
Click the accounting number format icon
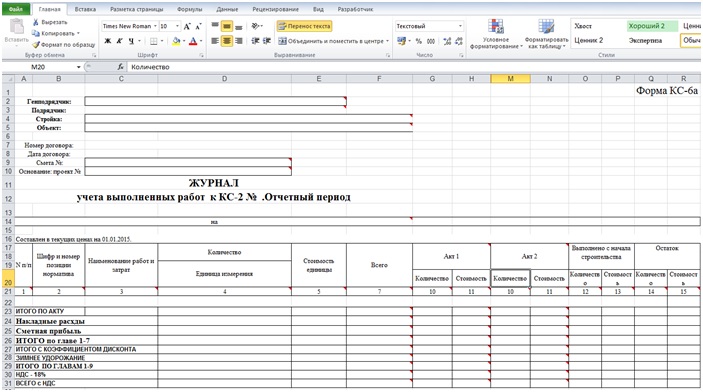[x=401, y=41]
